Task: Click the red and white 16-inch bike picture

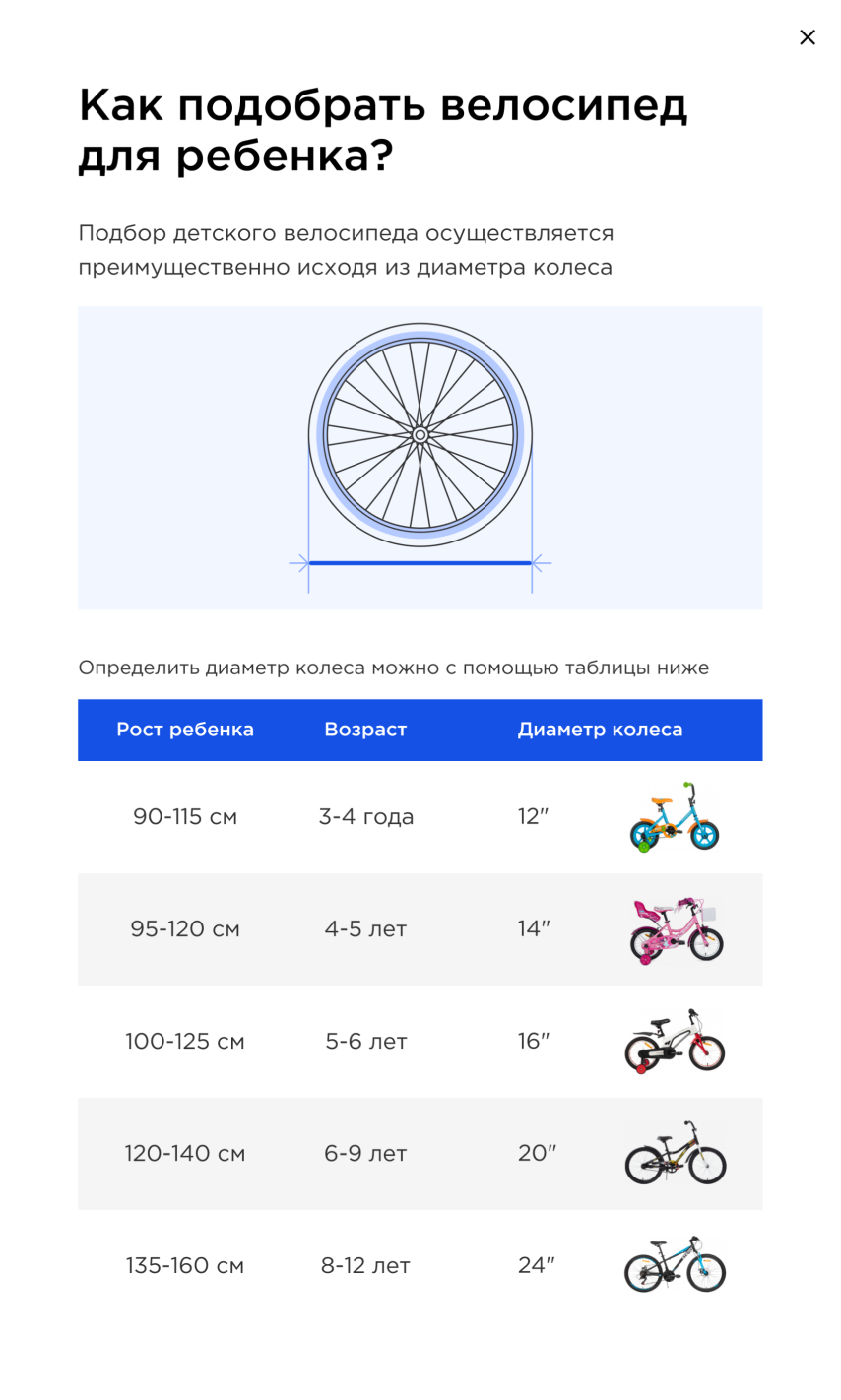Action: [675, 1041]
